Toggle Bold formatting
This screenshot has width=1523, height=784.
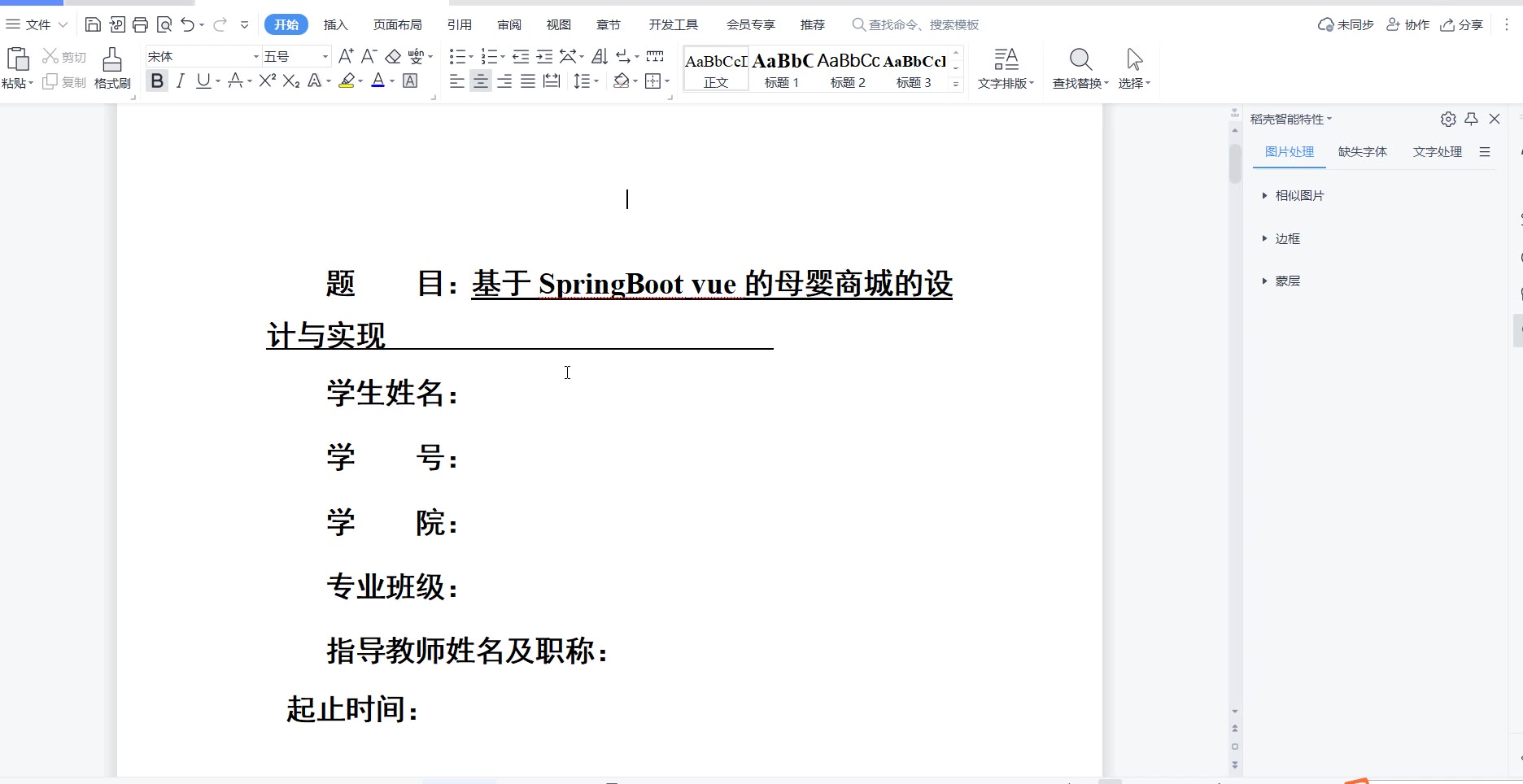tap(157, 81)
